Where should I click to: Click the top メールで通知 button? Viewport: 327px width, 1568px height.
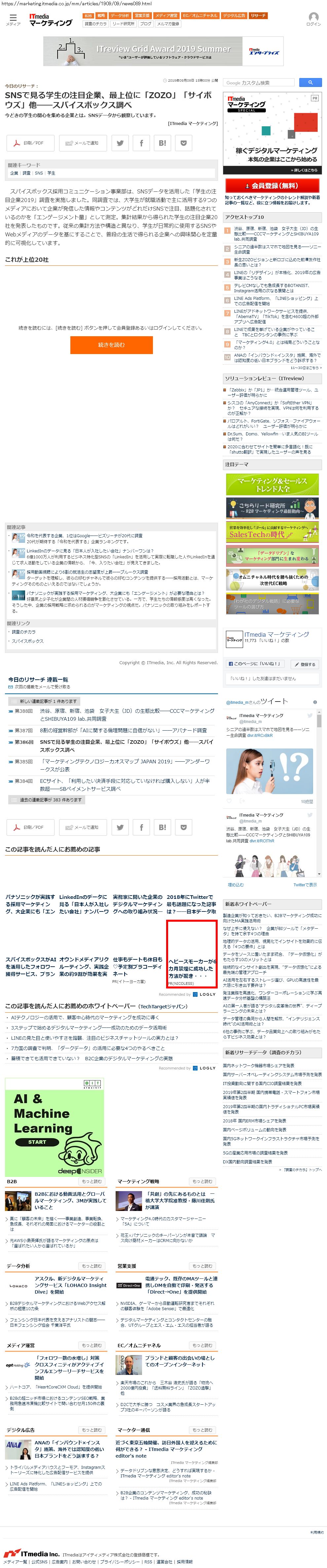83,143
